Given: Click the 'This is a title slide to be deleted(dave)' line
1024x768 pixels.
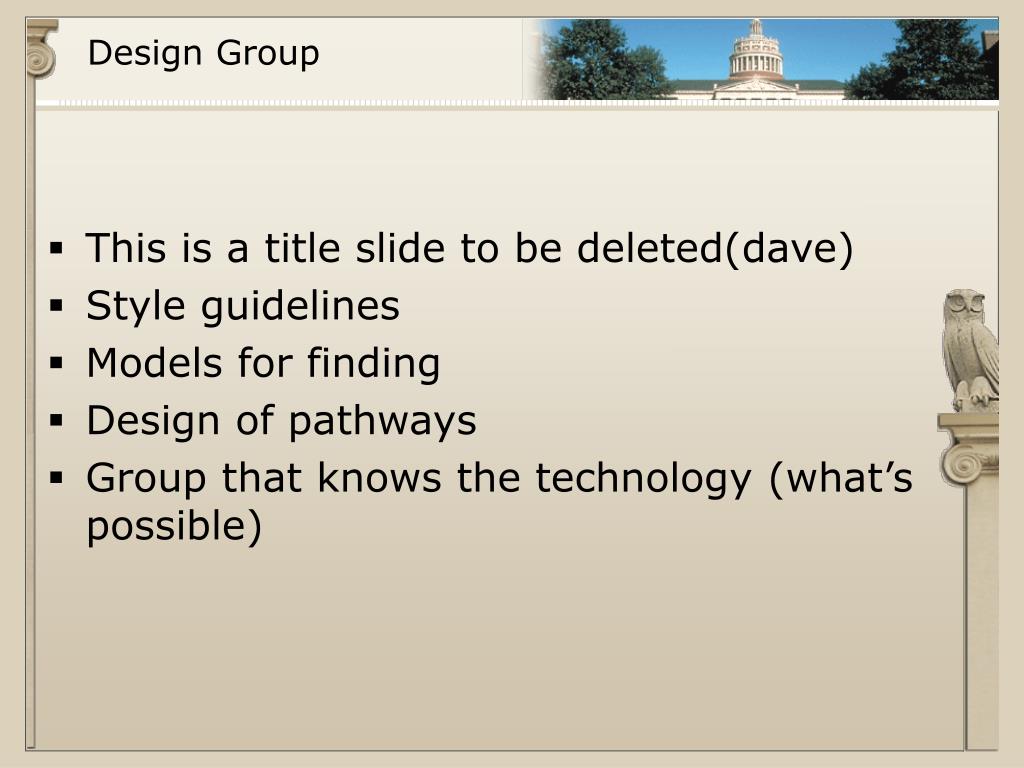Looking at the screenshot, I should point(469,249).
